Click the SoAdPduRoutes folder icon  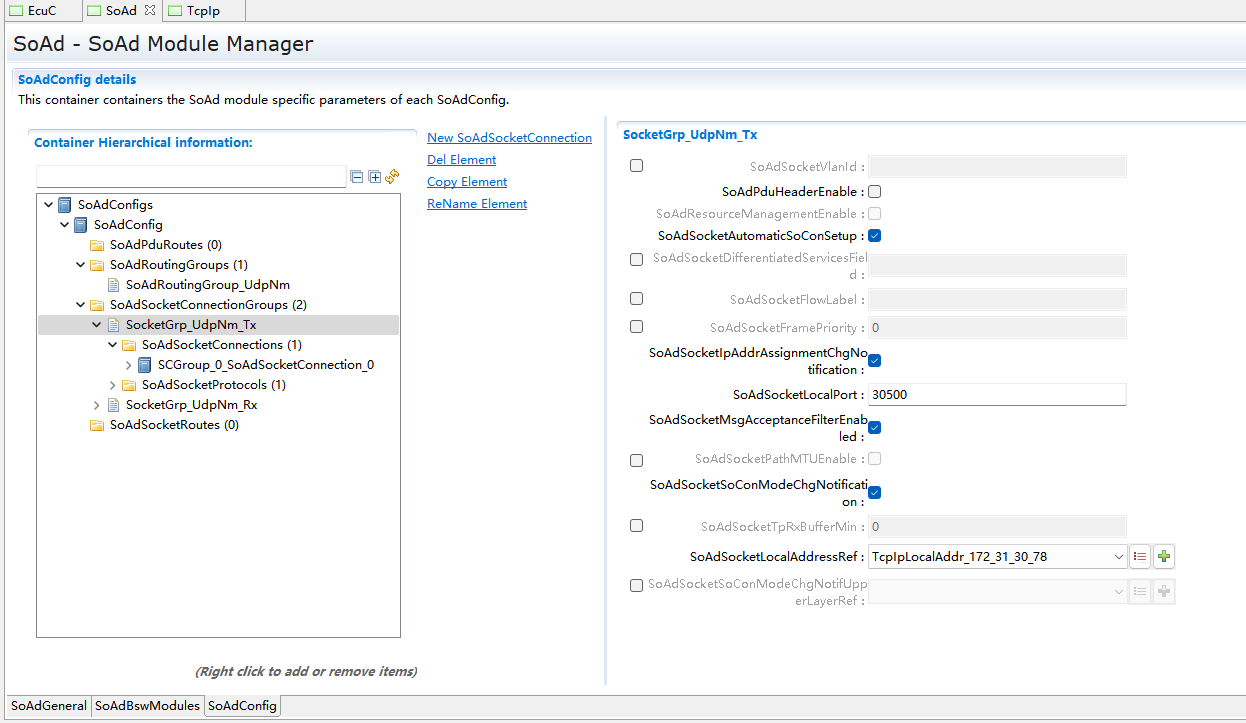pyautogui.click(x=97, y=245)
